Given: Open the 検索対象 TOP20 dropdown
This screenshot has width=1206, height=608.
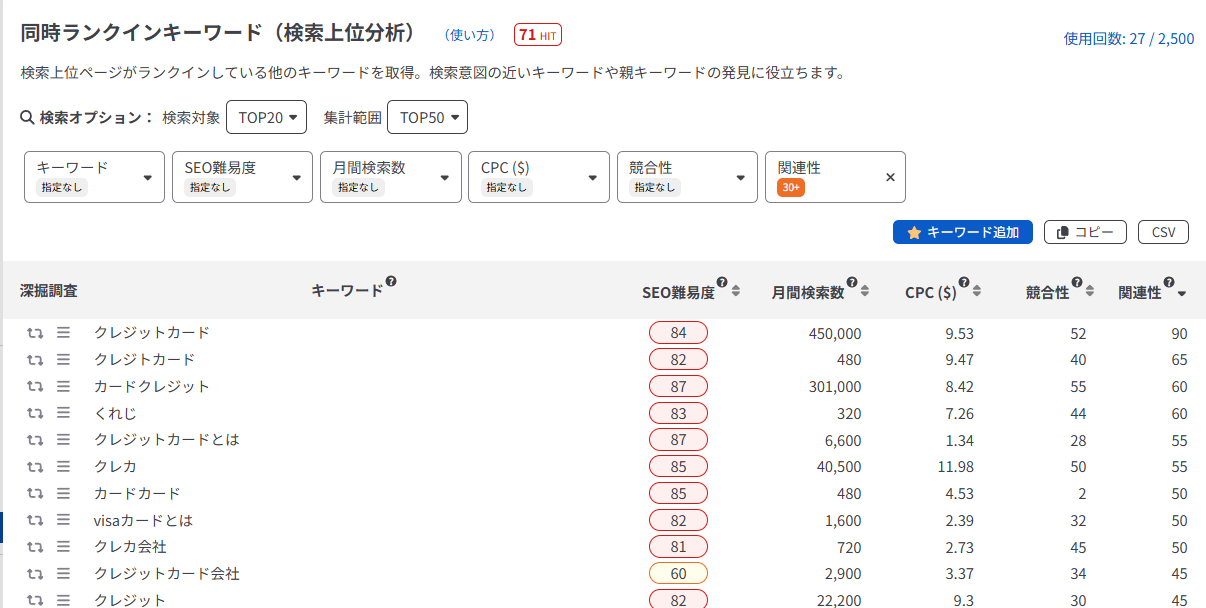Looking at the screenshot, I should click(266, 117).
